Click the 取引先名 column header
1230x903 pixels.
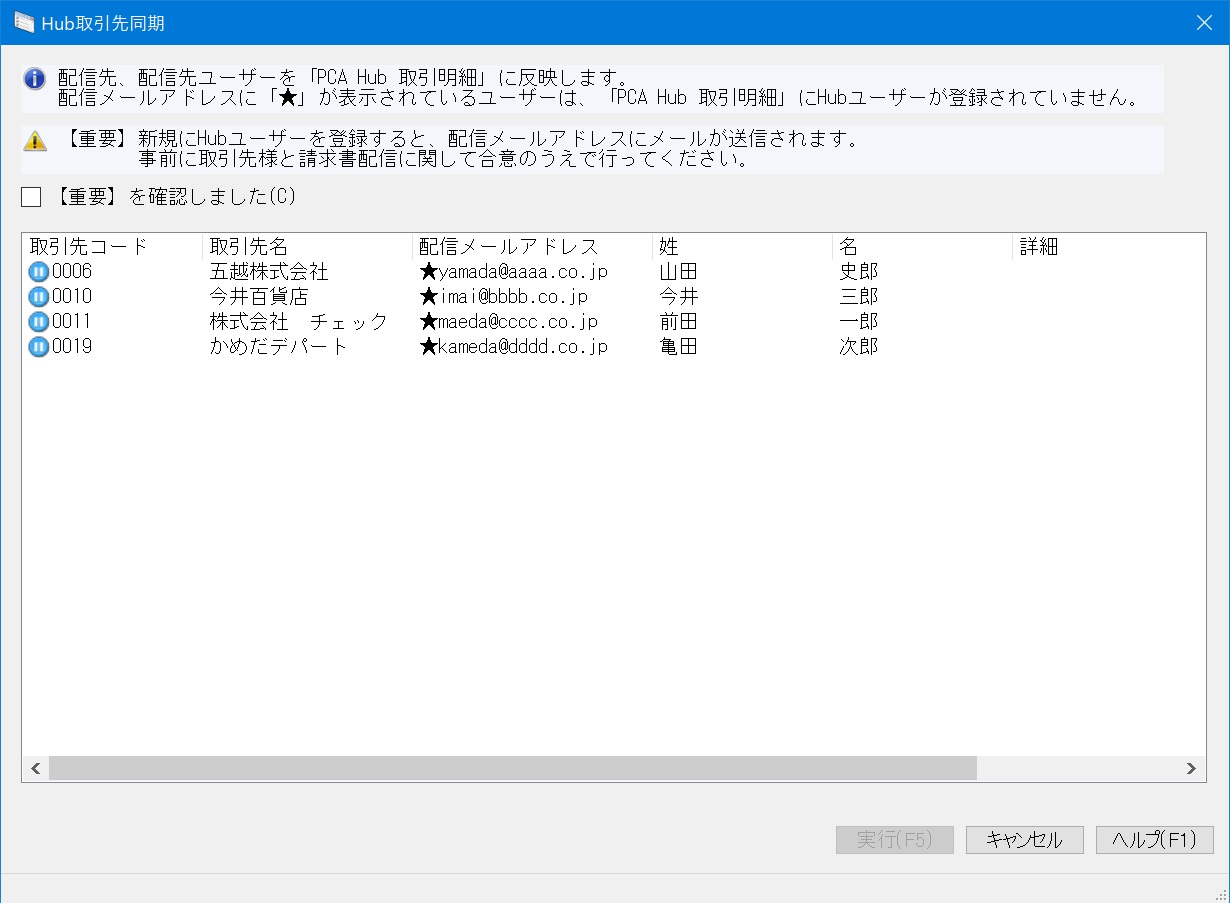[307, 247]
